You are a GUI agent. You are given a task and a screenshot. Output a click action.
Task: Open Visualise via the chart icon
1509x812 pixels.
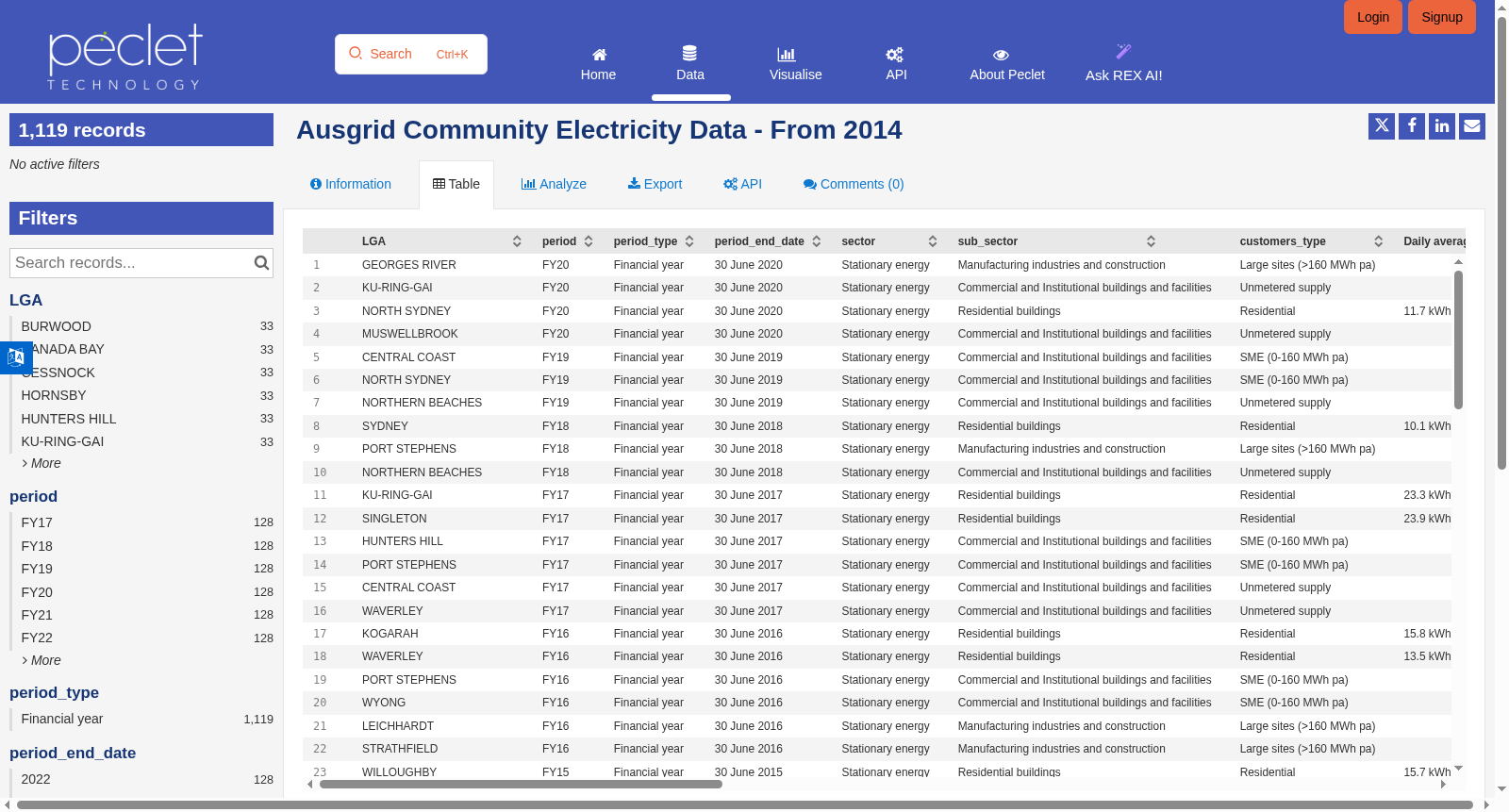(x=787, y=55)
